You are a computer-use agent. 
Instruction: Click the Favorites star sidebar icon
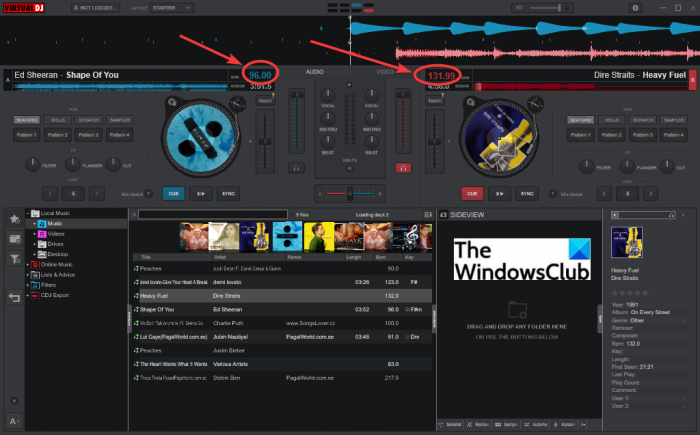pyautogui.click(x=14, y=219)
